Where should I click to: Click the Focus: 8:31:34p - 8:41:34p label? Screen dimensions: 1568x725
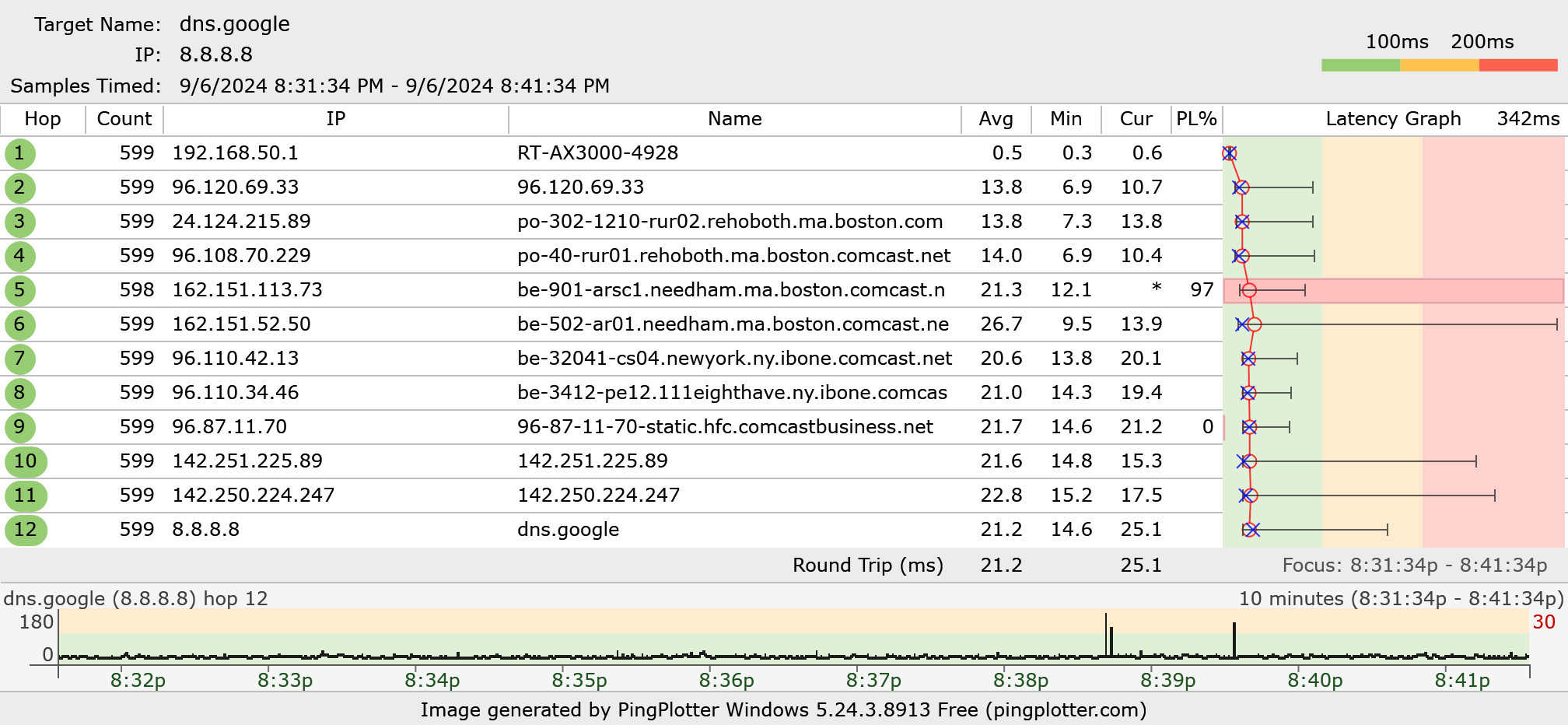click(1415, 566)
